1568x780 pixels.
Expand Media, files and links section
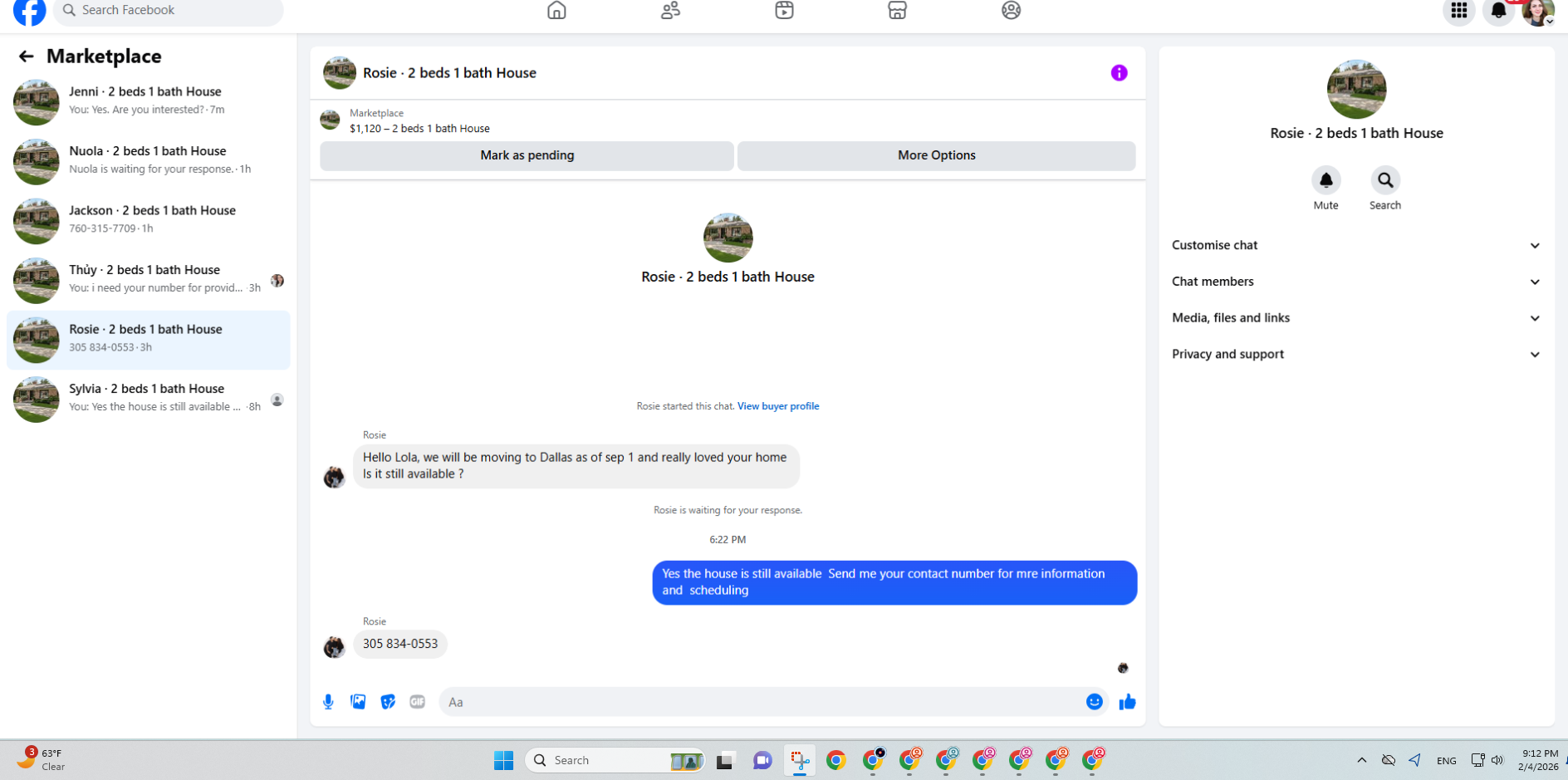(x=1355, y=318)
